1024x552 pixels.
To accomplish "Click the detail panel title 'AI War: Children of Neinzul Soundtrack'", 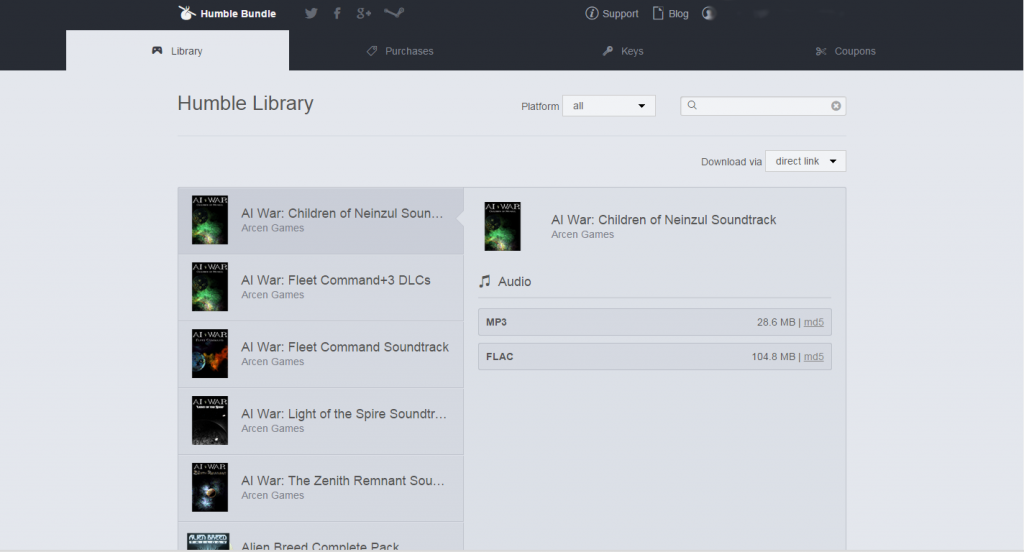I will [664, 220].
